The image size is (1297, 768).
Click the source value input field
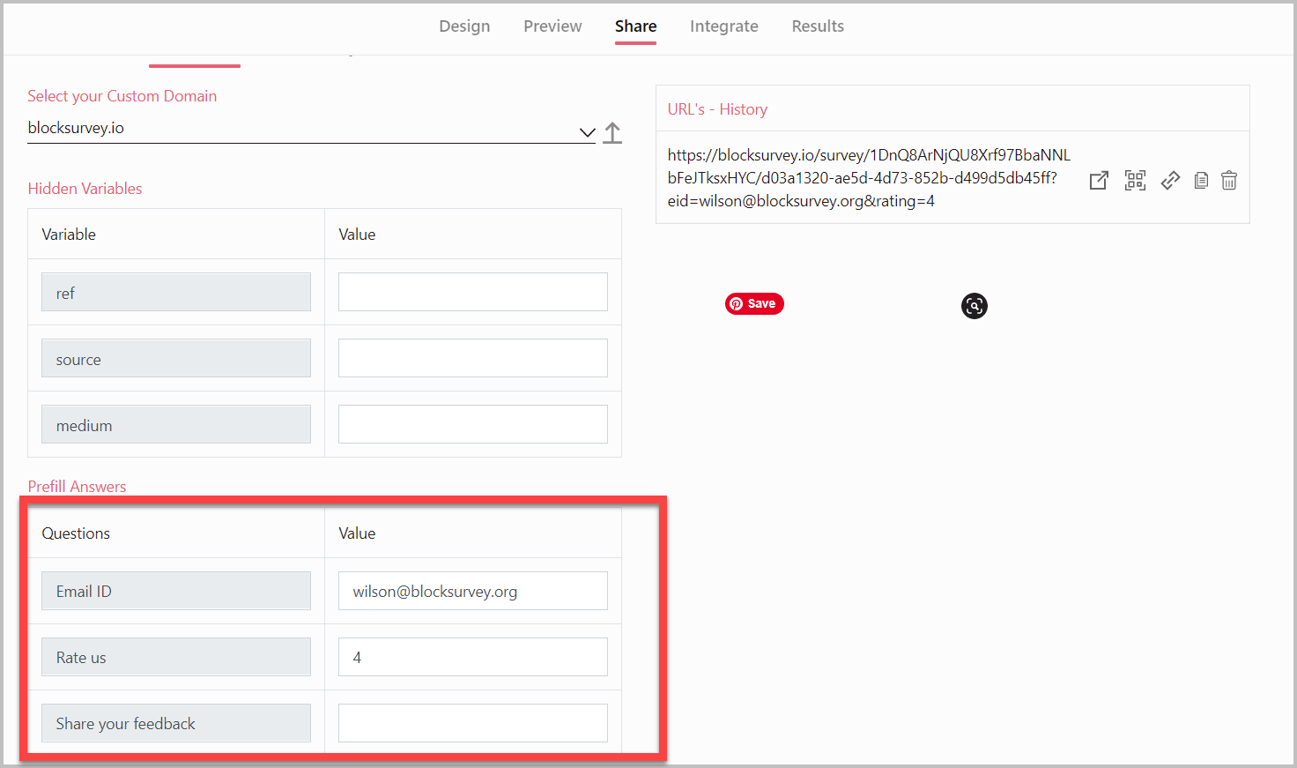(x=473, y=358)
